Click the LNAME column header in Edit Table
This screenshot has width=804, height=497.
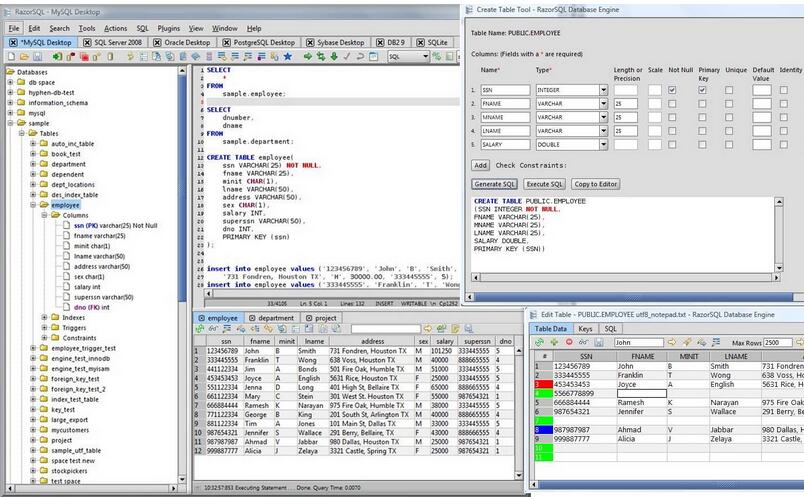tap(735, 356)
